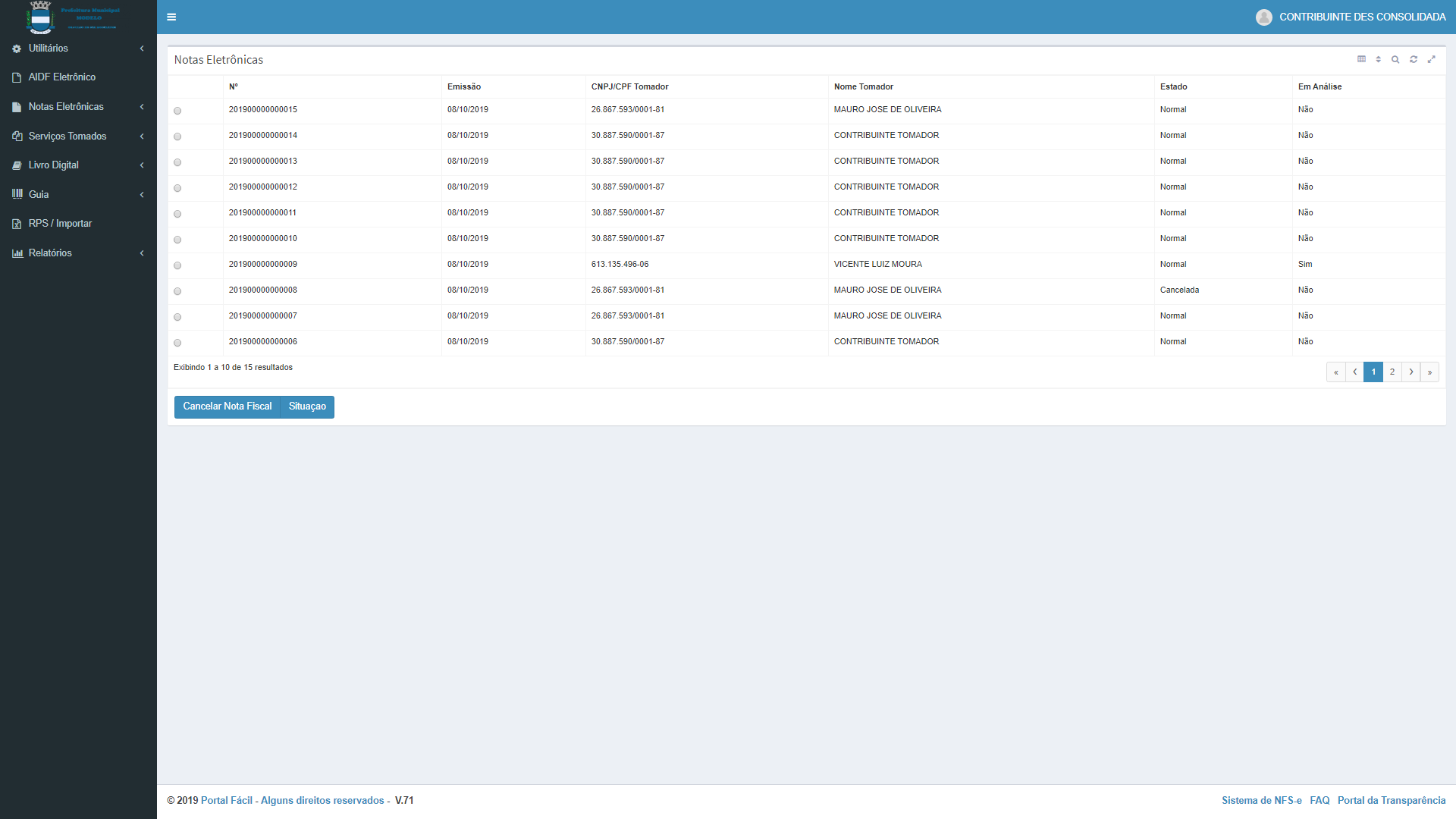Click the sort arrows icon in panel header
The height and width of the screenshot is (819, 1456).
[1378, 59]
